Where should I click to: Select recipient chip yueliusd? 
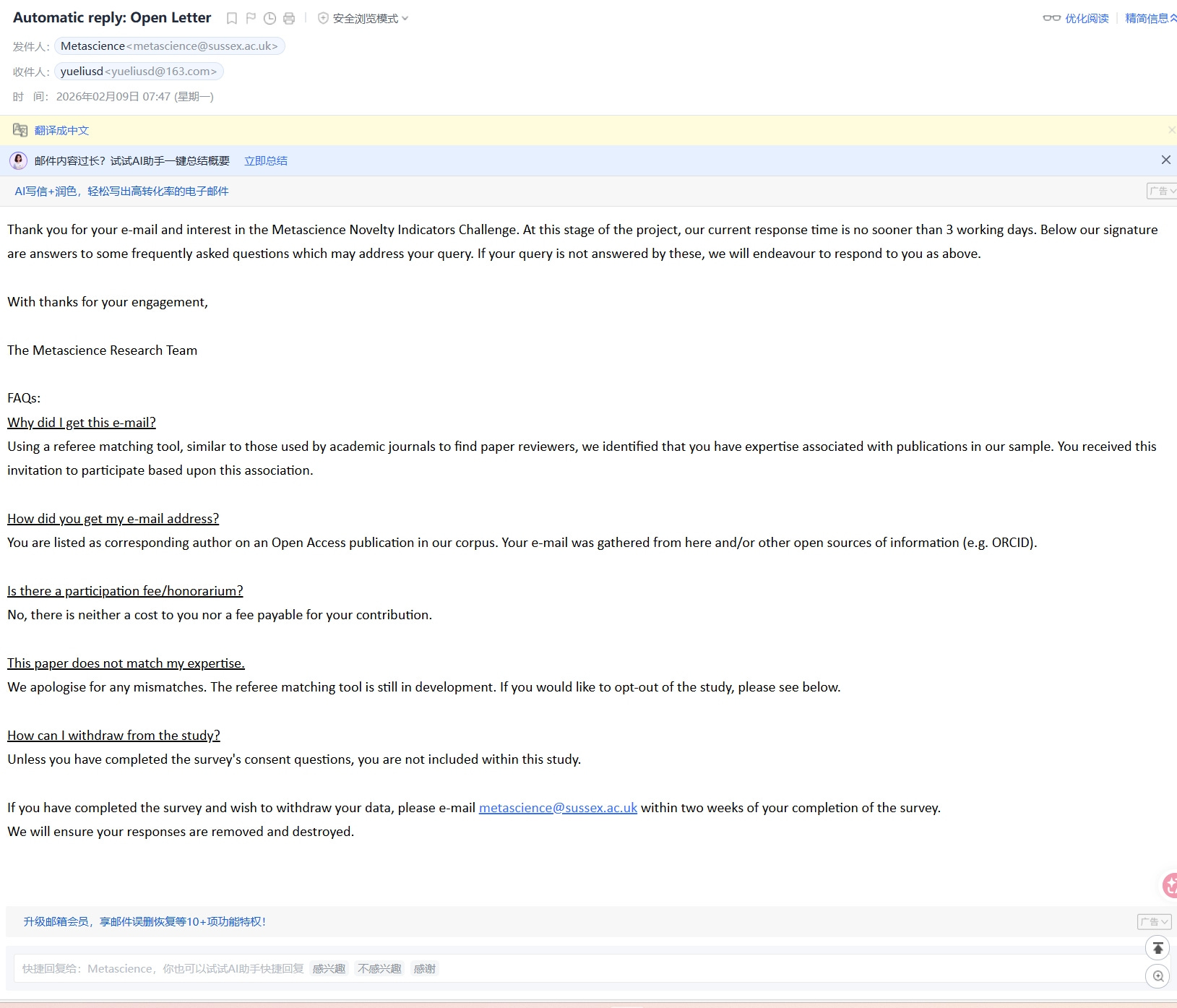coord(139,72)
